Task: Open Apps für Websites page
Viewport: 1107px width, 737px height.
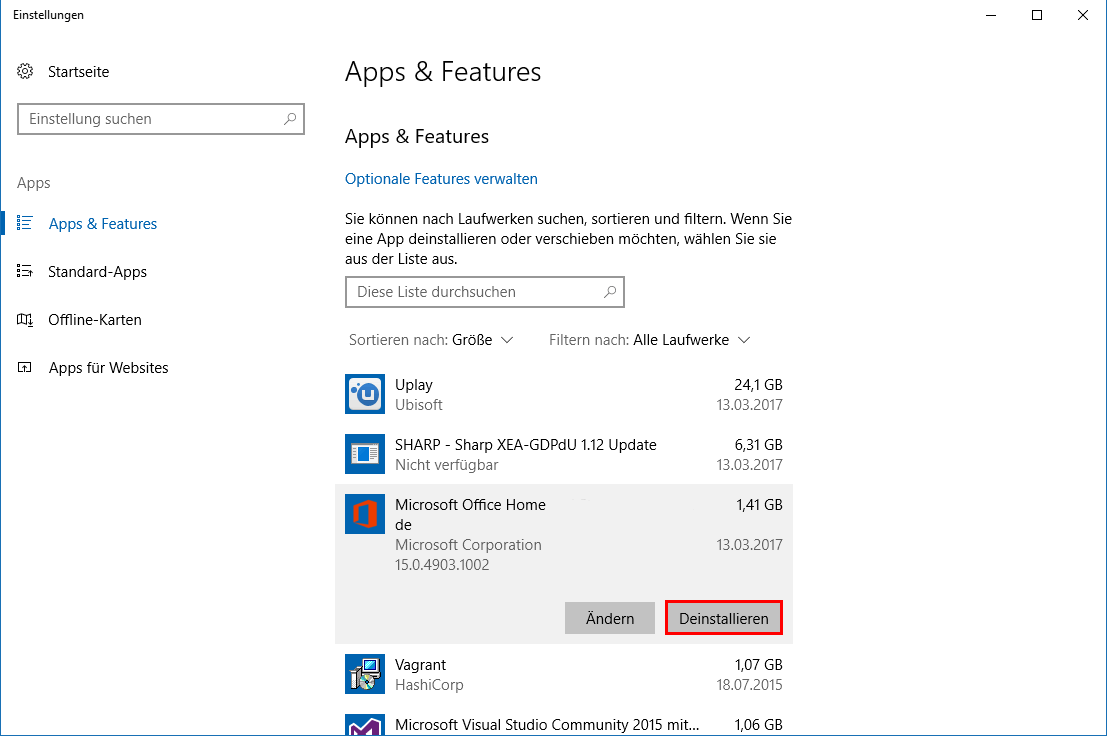Action: 108,368
